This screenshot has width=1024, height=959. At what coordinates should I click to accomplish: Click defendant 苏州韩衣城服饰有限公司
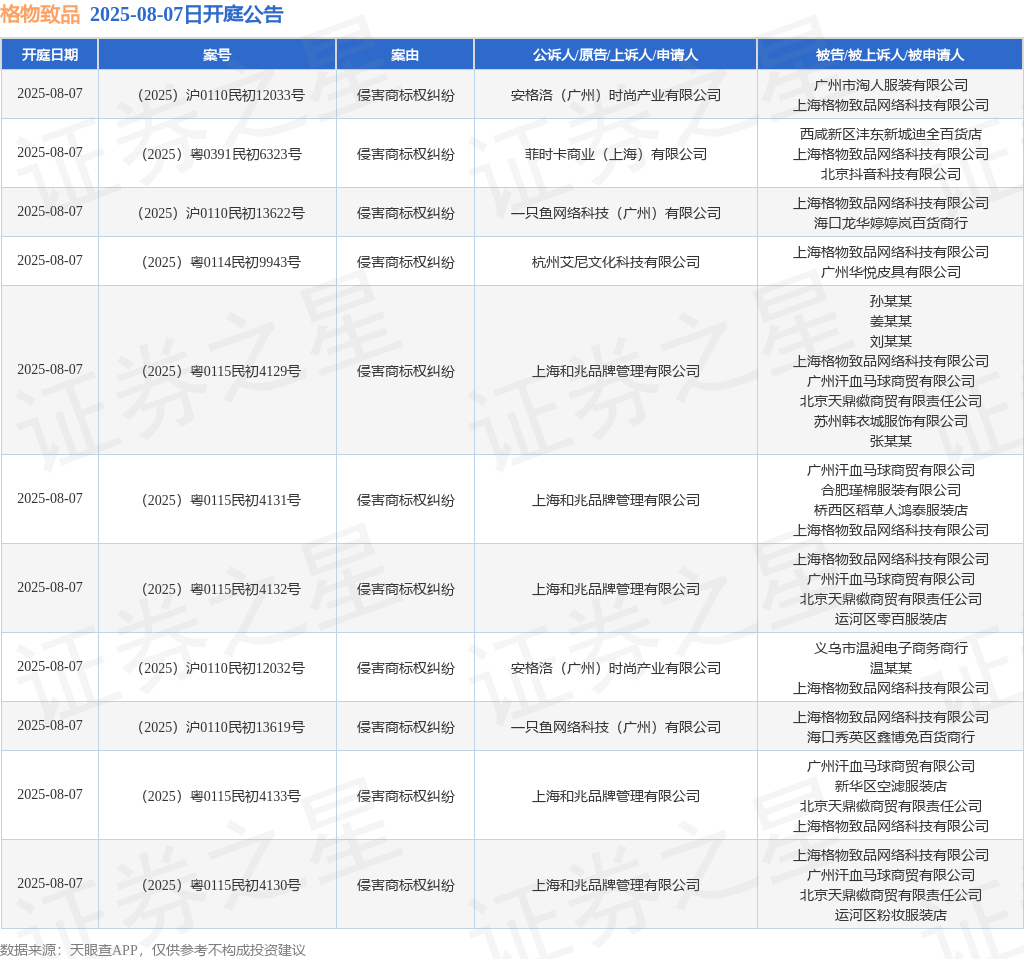pyautogui.click(x=891, y=421)
